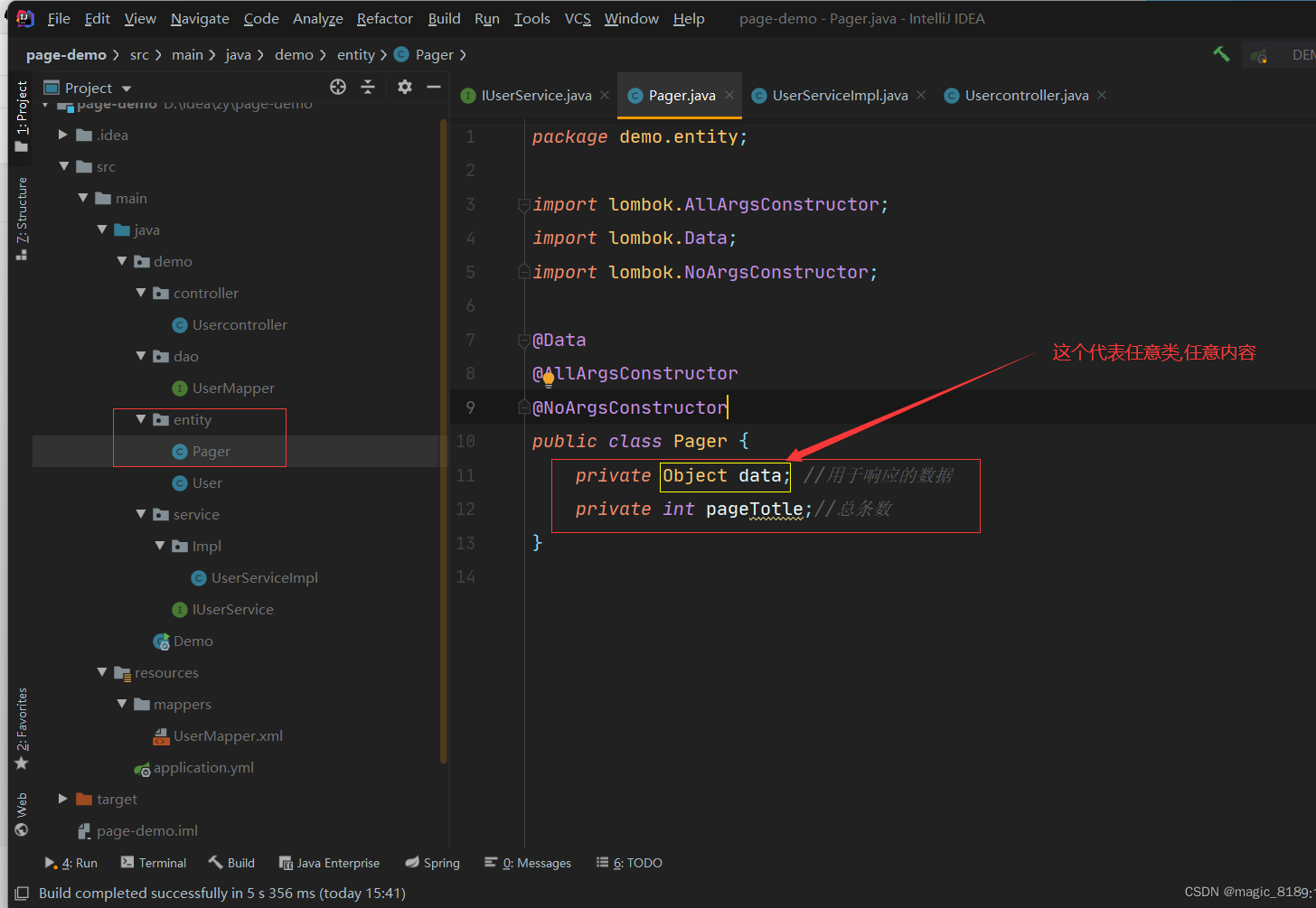Viewport: 1316px width, 908px height.
Task: Open the File menu
Action: (x=59, y=18)
